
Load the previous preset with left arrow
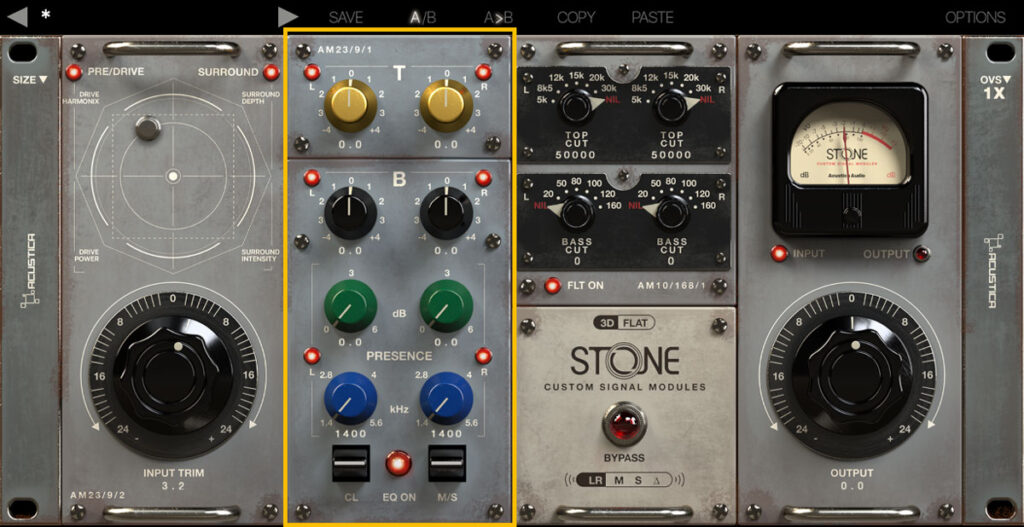point(18,16)
